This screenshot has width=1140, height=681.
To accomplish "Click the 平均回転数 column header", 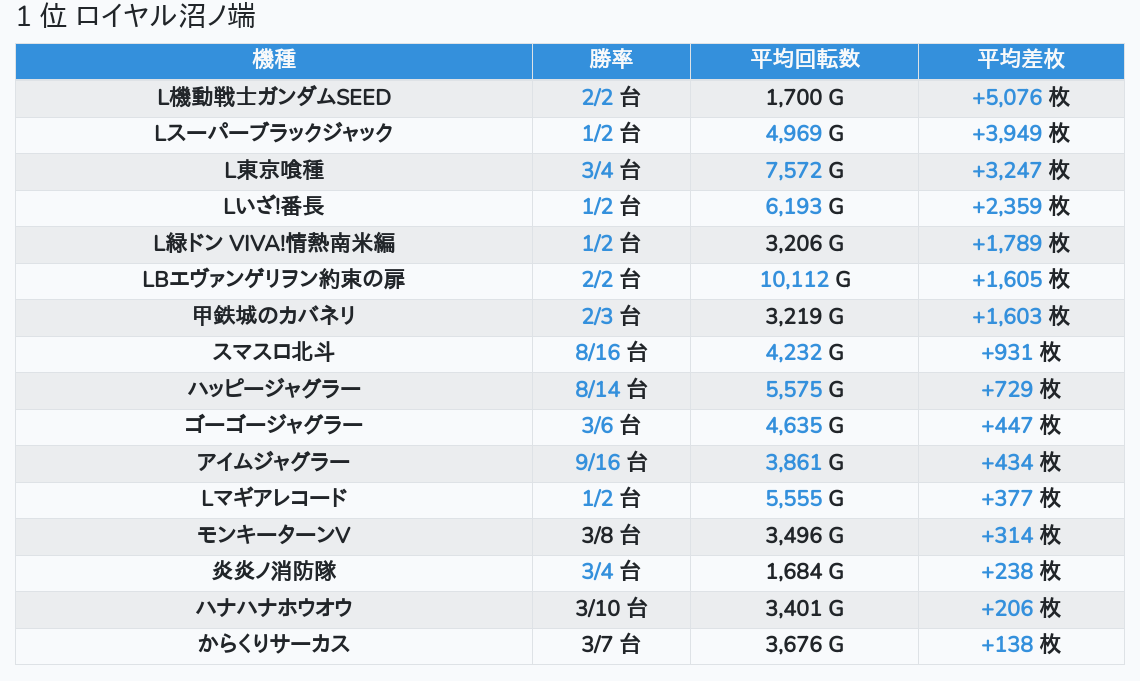I will (805, 60).
